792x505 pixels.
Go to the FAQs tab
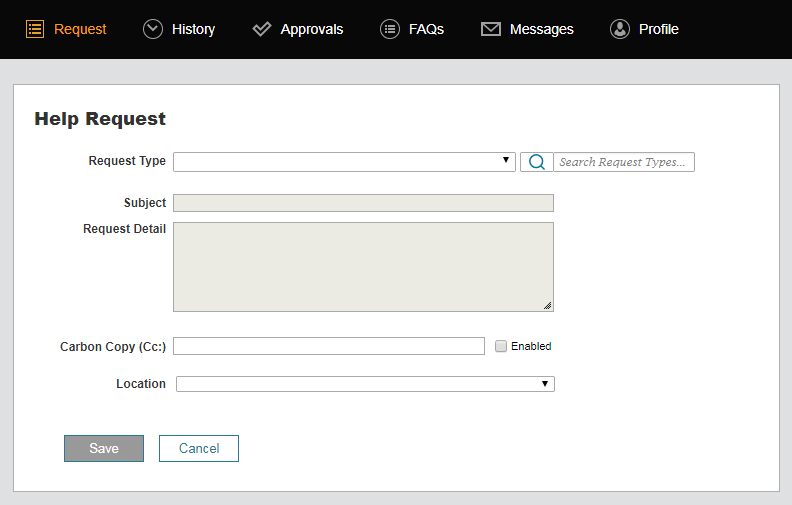(426, 29)
